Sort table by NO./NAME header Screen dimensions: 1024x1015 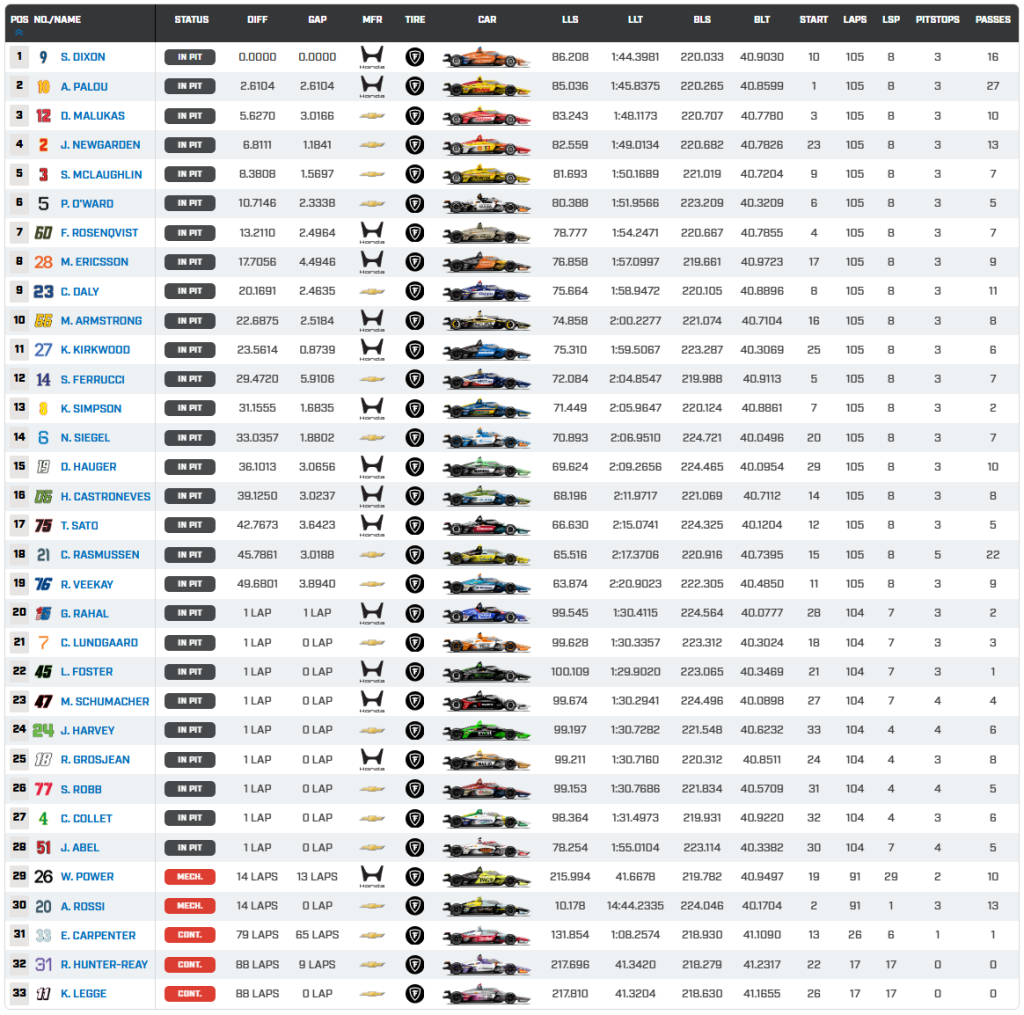57,20
